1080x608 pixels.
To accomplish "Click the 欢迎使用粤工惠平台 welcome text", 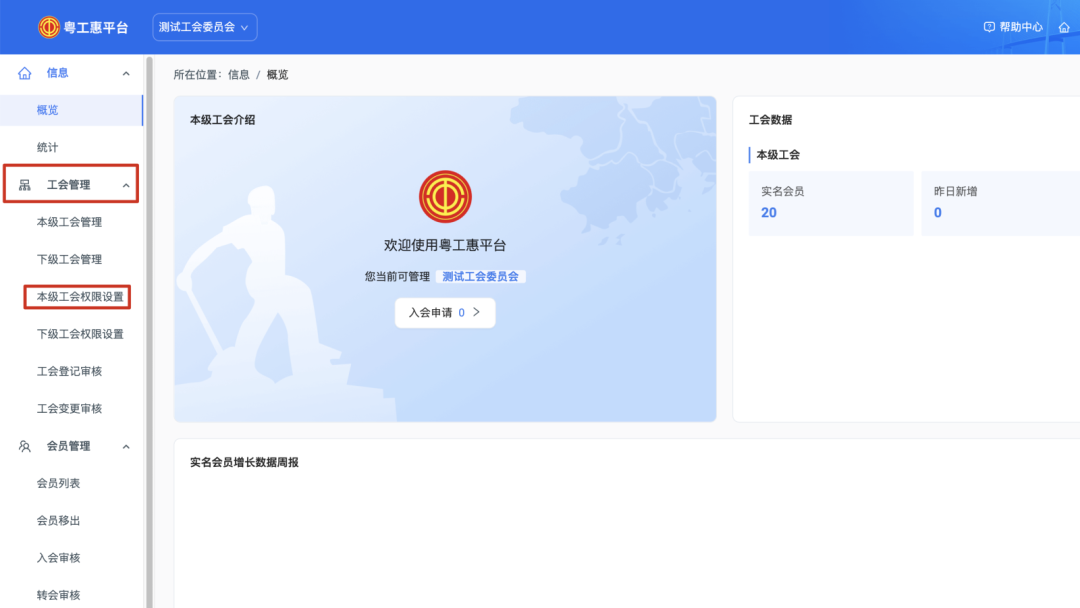I will [445, 245].
